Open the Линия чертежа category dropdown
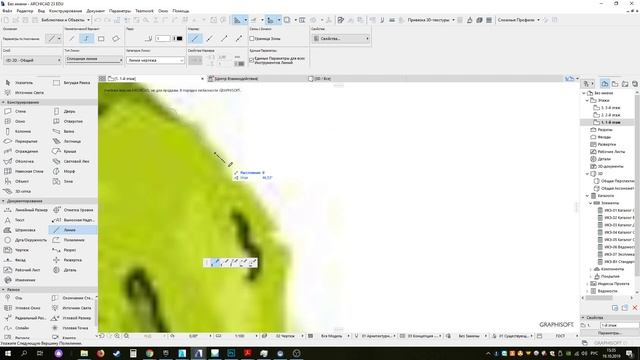The width and height of the screenshot is (640, 360). click(155, 60)
